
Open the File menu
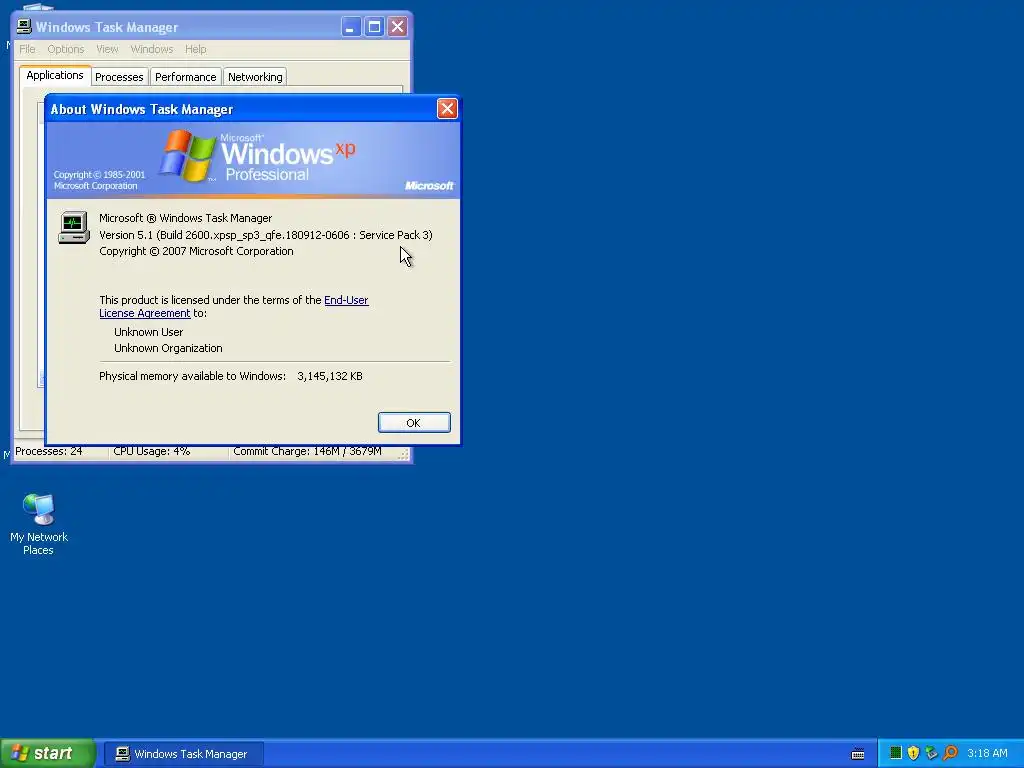pyautogui.click(x=27, y=49)
